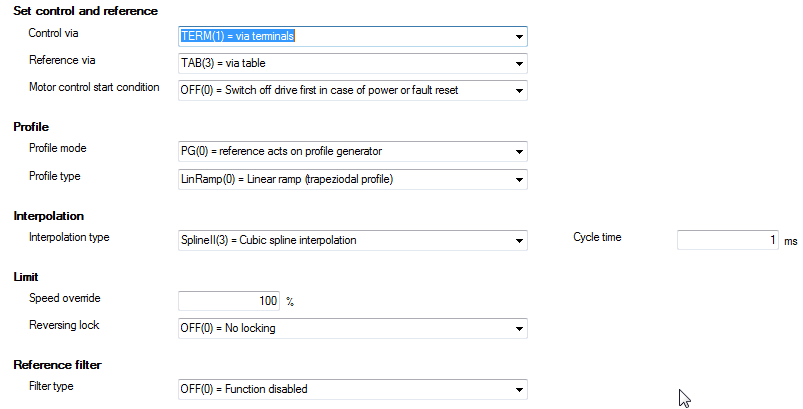This screenshot has width=803, height=409.
Task: Open the Control via dropdown arrow
Action: coord(519,37)
